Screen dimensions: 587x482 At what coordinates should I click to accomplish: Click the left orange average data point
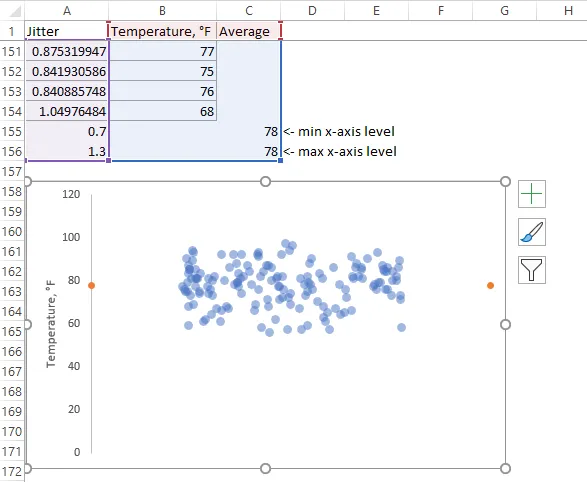click(x=91, y=286)
